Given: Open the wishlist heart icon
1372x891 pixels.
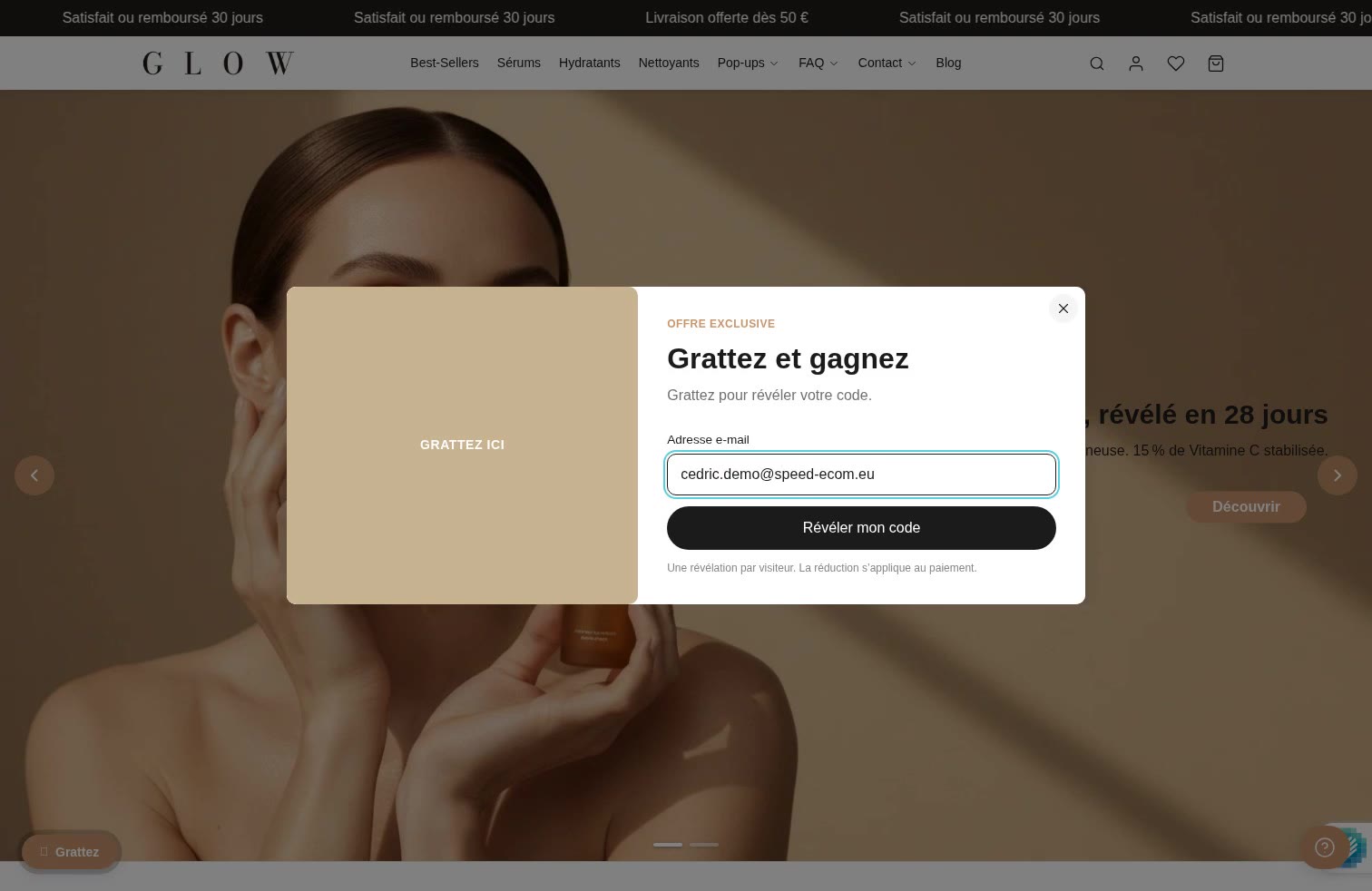Looking at the screenshot, I should 1175,64.
